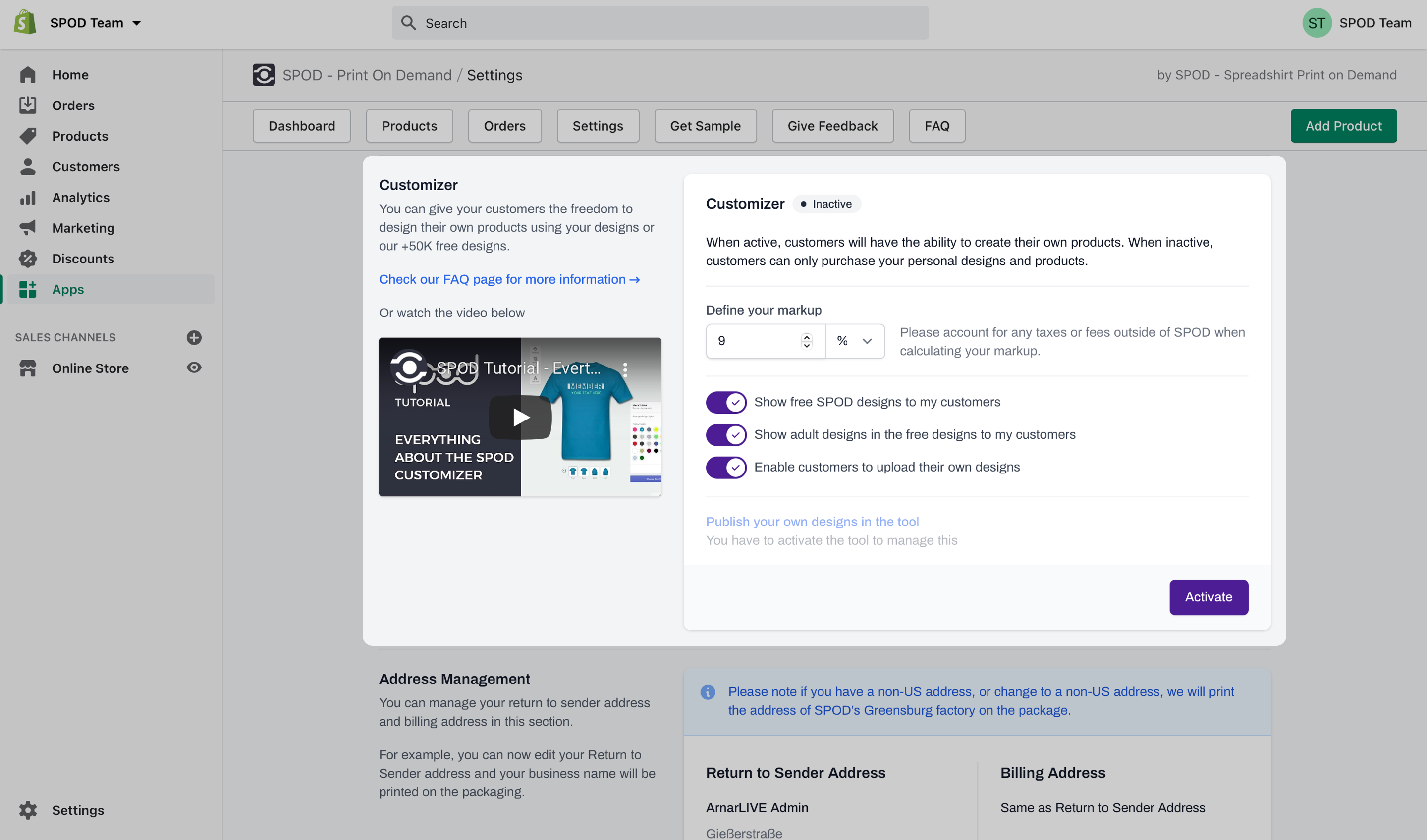Click the SPOD app logo in breadcrumb
Screen dimensions: 1427x840
pos(263,75)
